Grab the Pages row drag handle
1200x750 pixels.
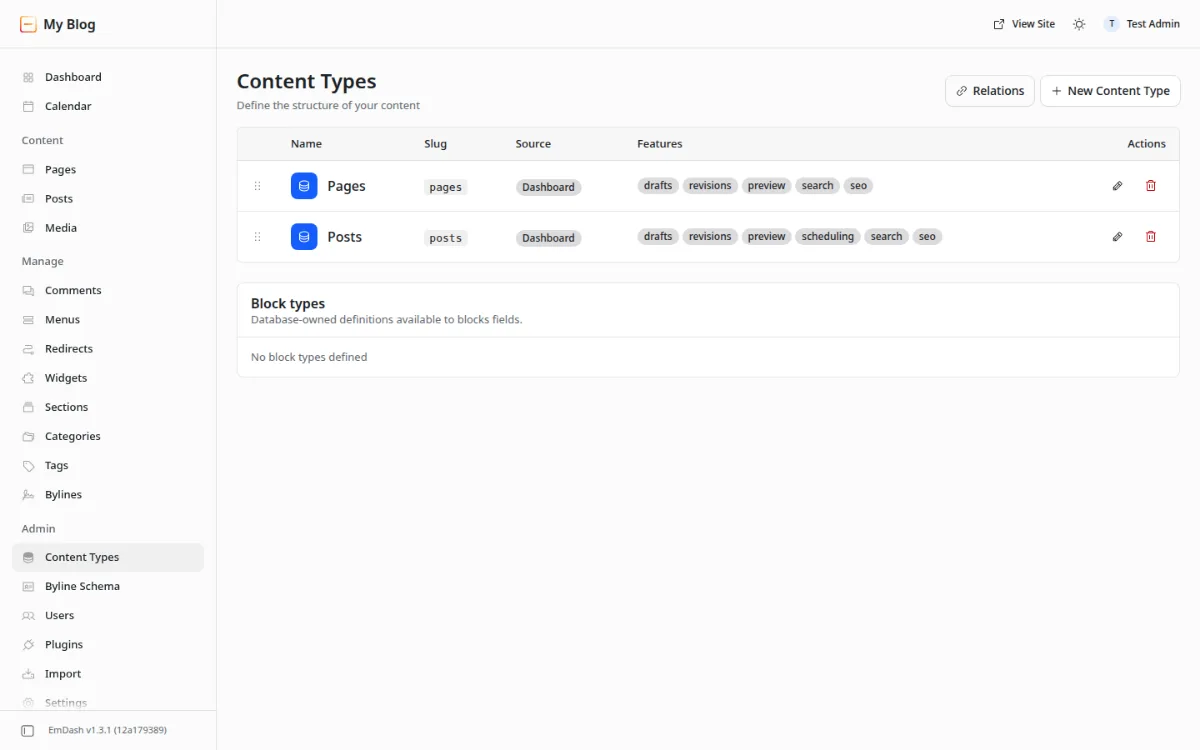click(x=257, y=186)
